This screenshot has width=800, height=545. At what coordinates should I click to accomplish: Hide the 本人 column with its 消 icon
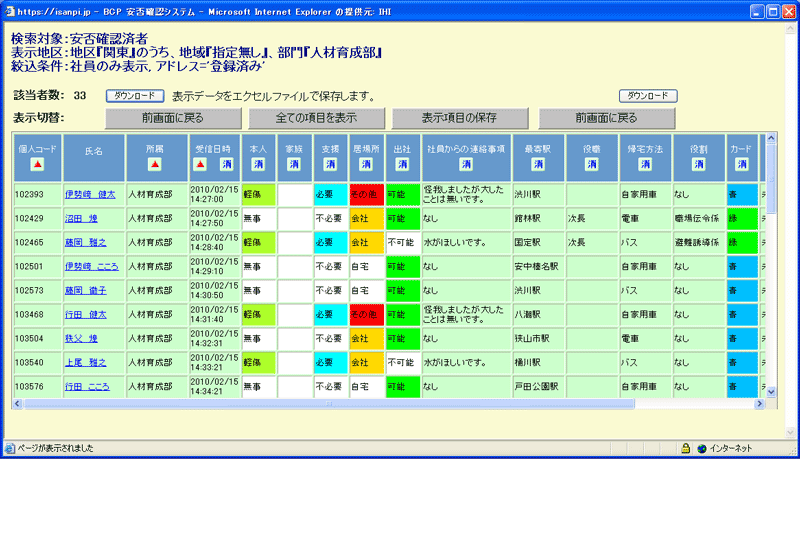tap(258, 164)
